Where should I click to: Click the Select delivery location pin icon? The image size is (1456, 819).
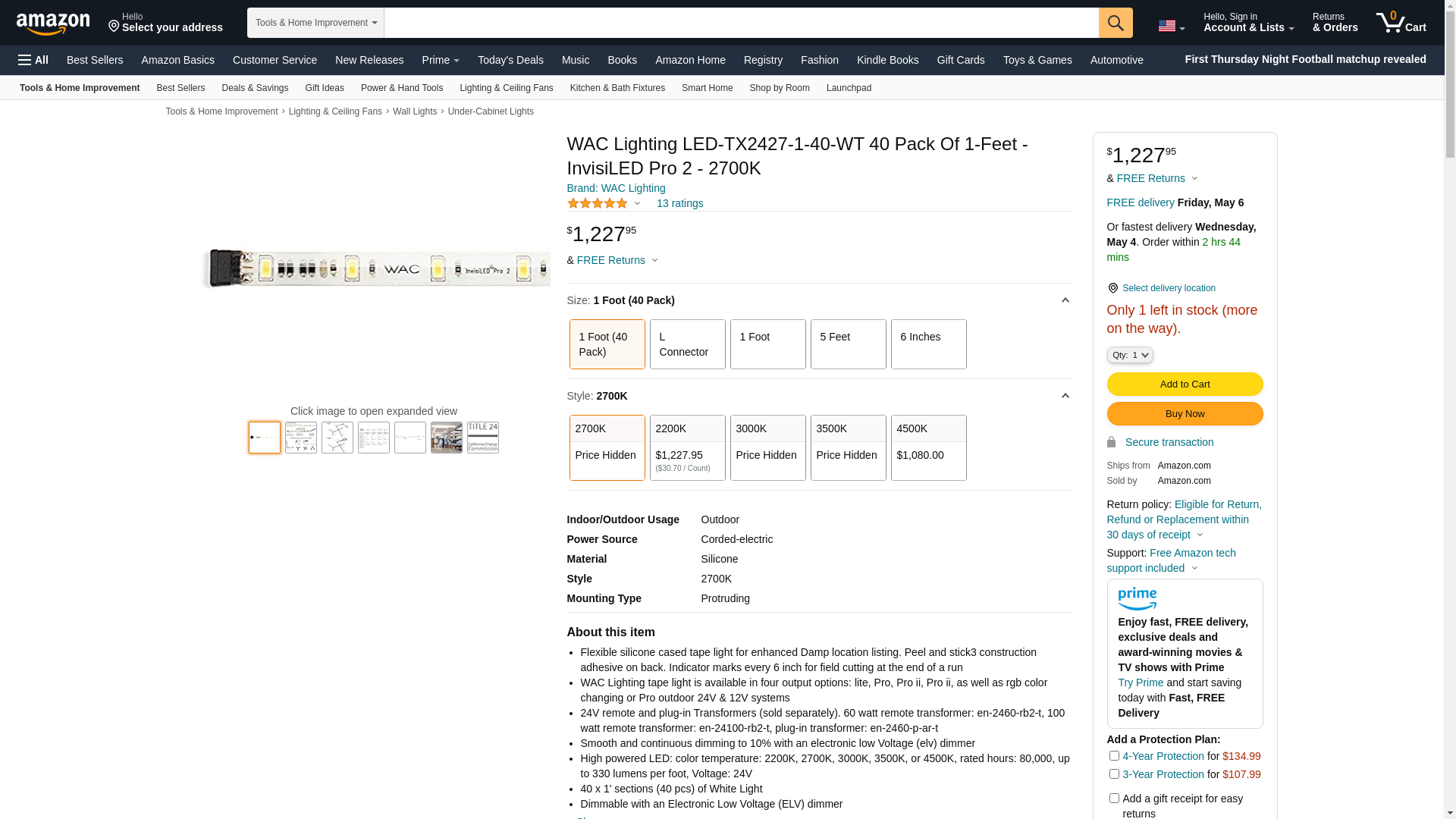coord(1112,288)
